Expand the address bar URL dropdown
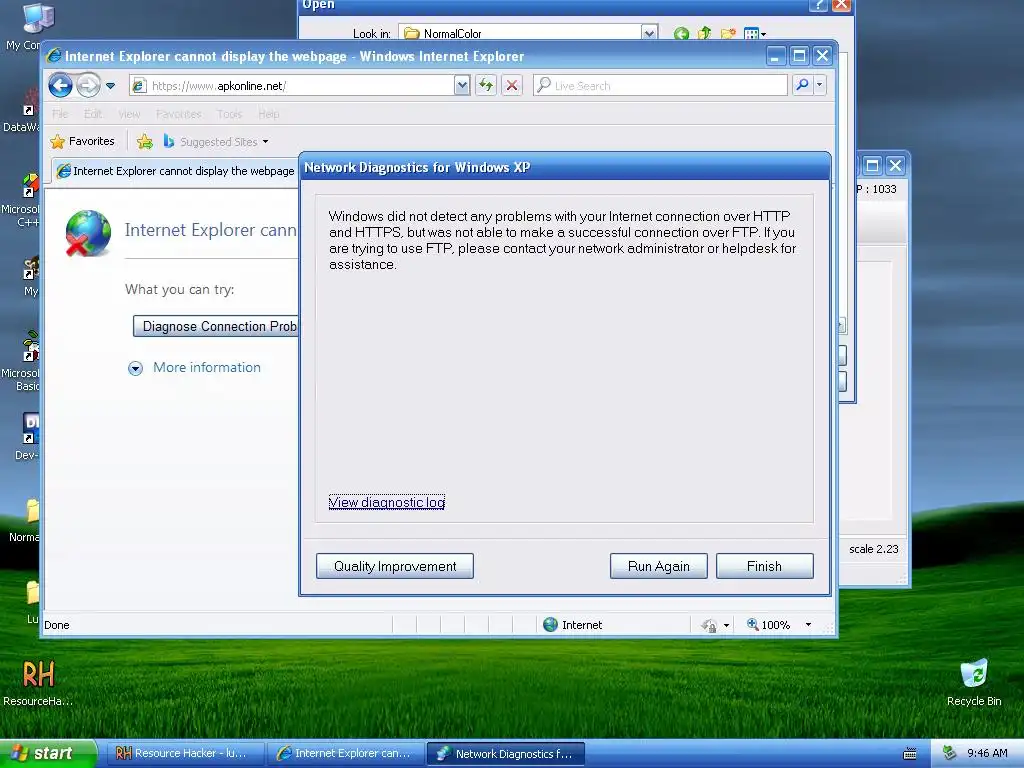Viewport: 1024px width, 768px height. pyautogui.click(x=462, y=86)
